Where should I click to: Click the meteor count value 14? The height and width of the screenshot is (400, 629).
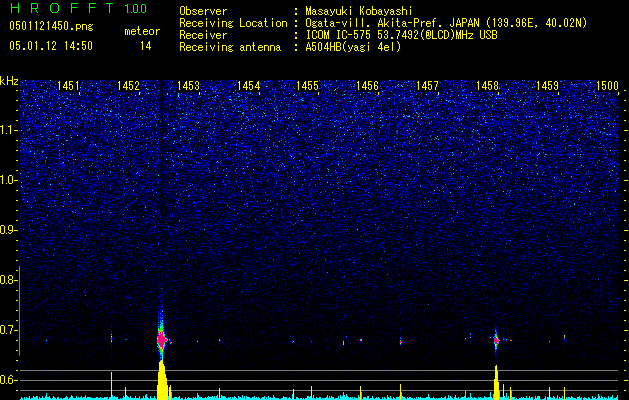point(145,46)
